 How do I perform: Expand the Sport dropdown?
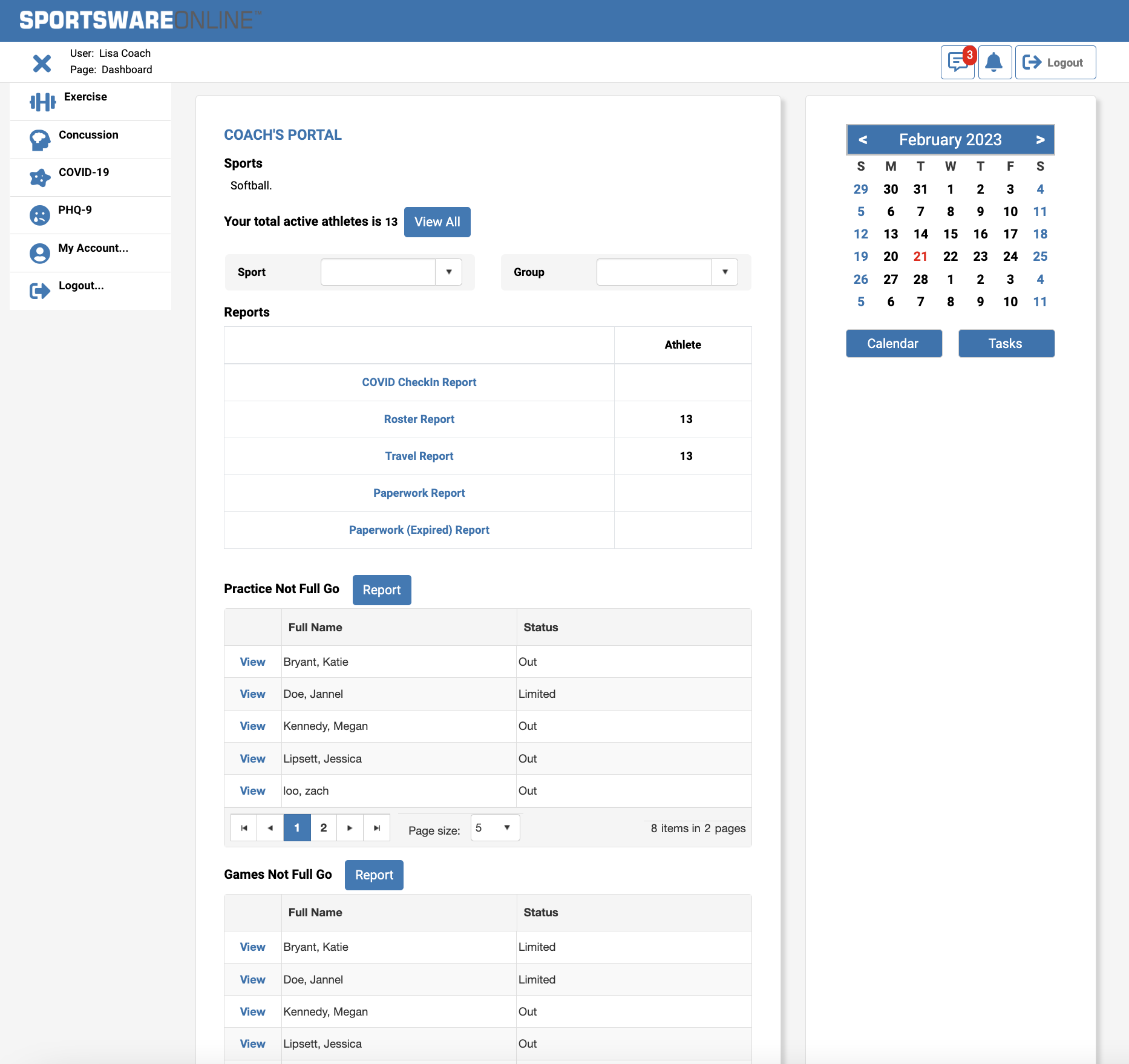coord(448,272)
